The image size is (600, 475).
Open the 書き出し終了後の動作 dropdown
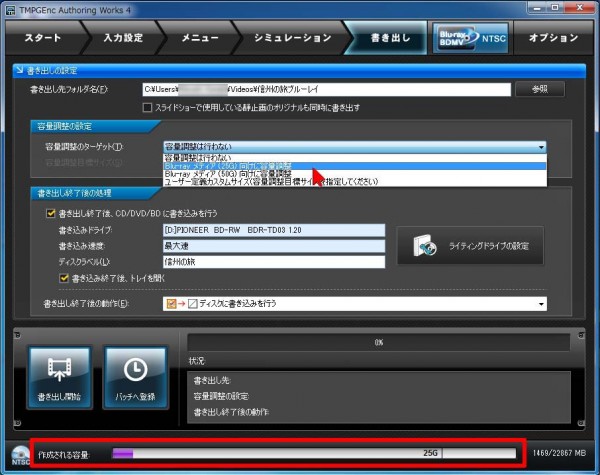[355, 304]
